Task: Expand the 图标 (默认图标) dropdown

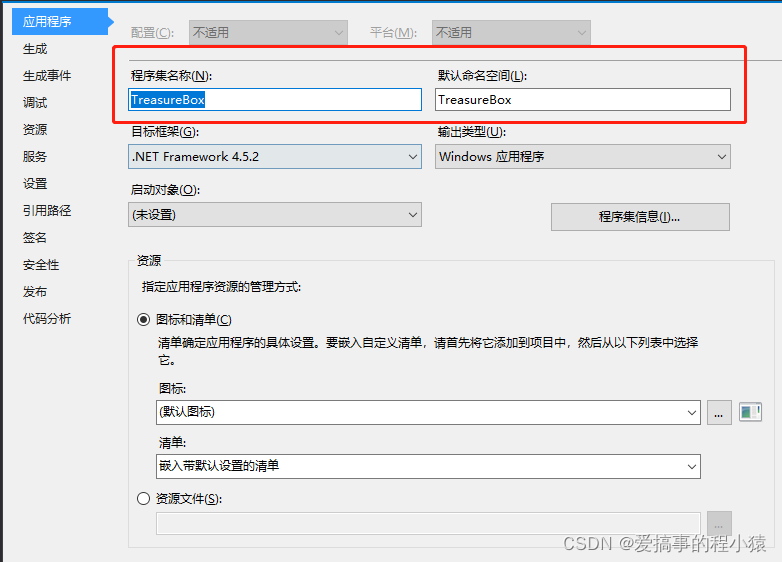Action: click(428, 412)
